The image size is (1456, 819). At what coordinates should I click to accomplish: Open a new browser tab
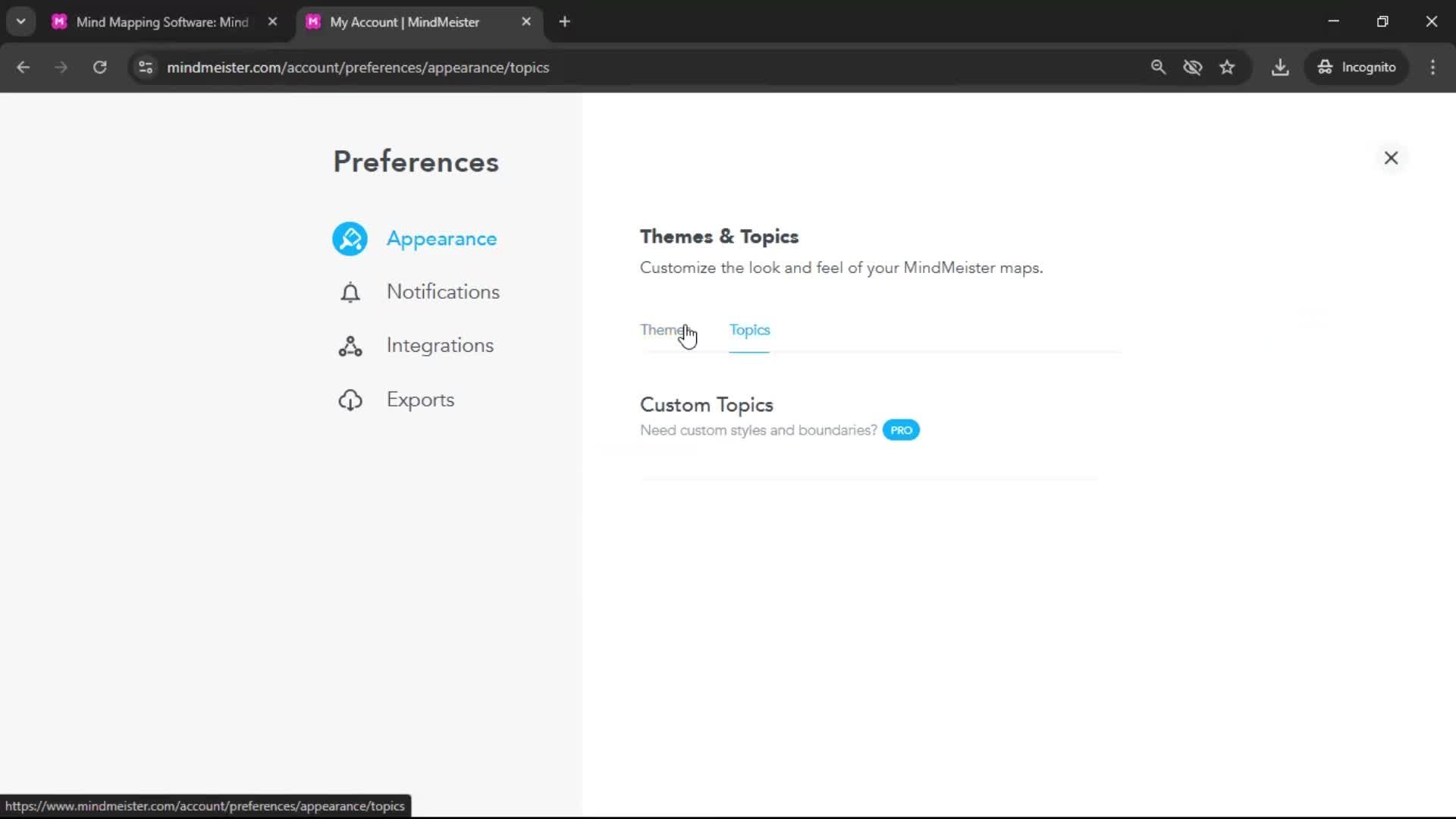[564, 22]
